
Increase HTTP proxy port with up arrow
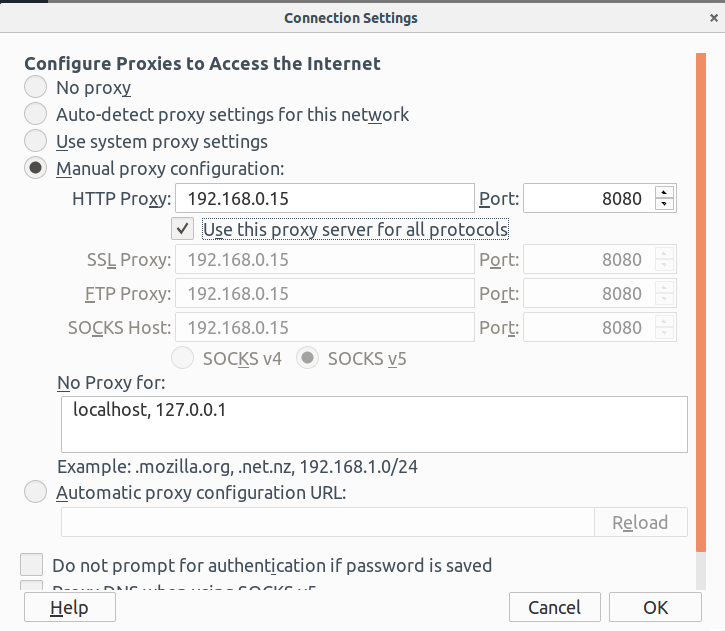pyautogui.click(x=664, y=192)
